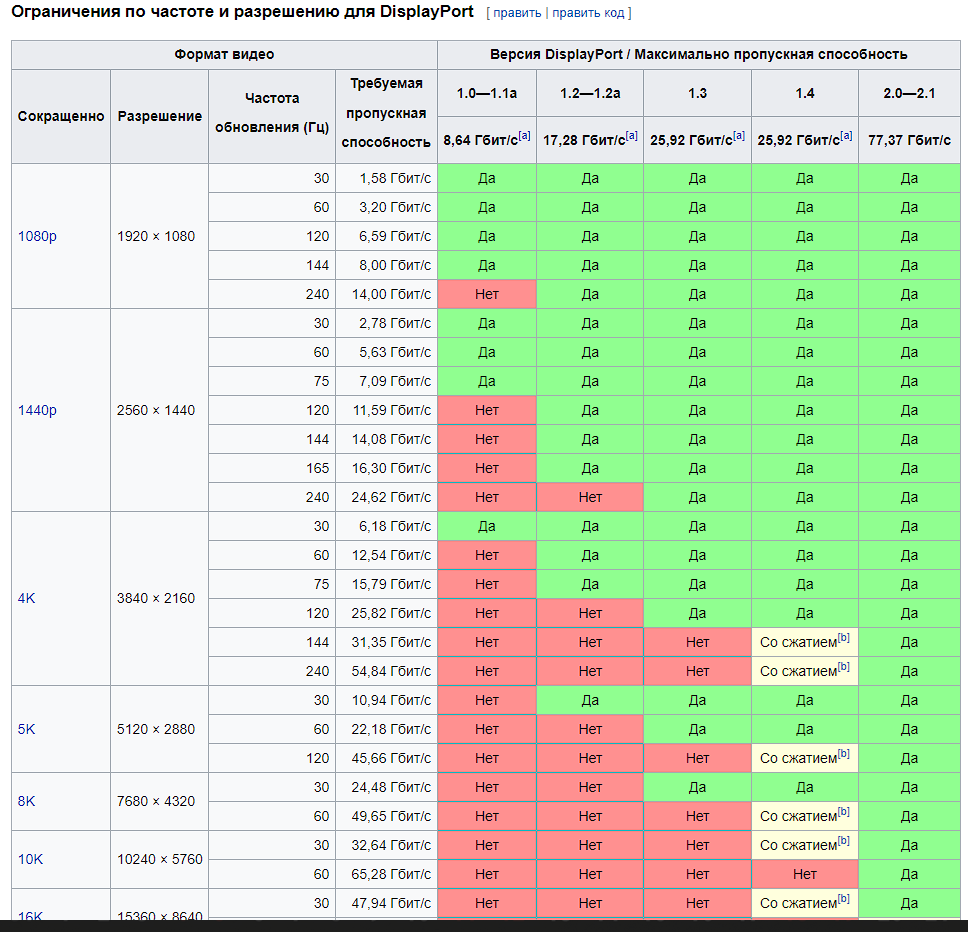Click footnote [b] in 8K 60 Hz row
Screen dimensions: 968x932
[x=843, y=812]
